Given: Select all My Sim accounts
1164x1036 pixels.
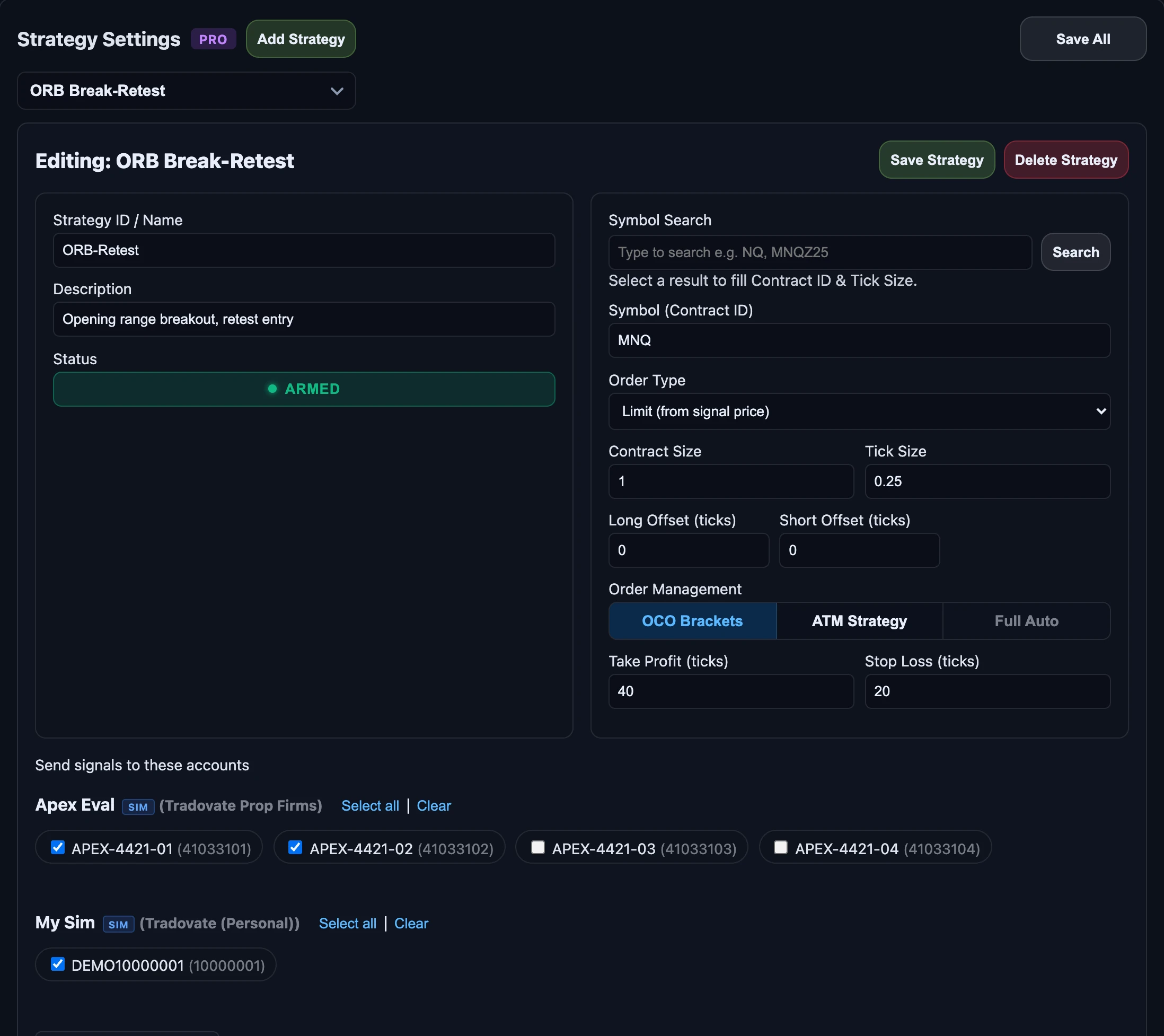Looking at the screenshot, I should tap(347, 923).
